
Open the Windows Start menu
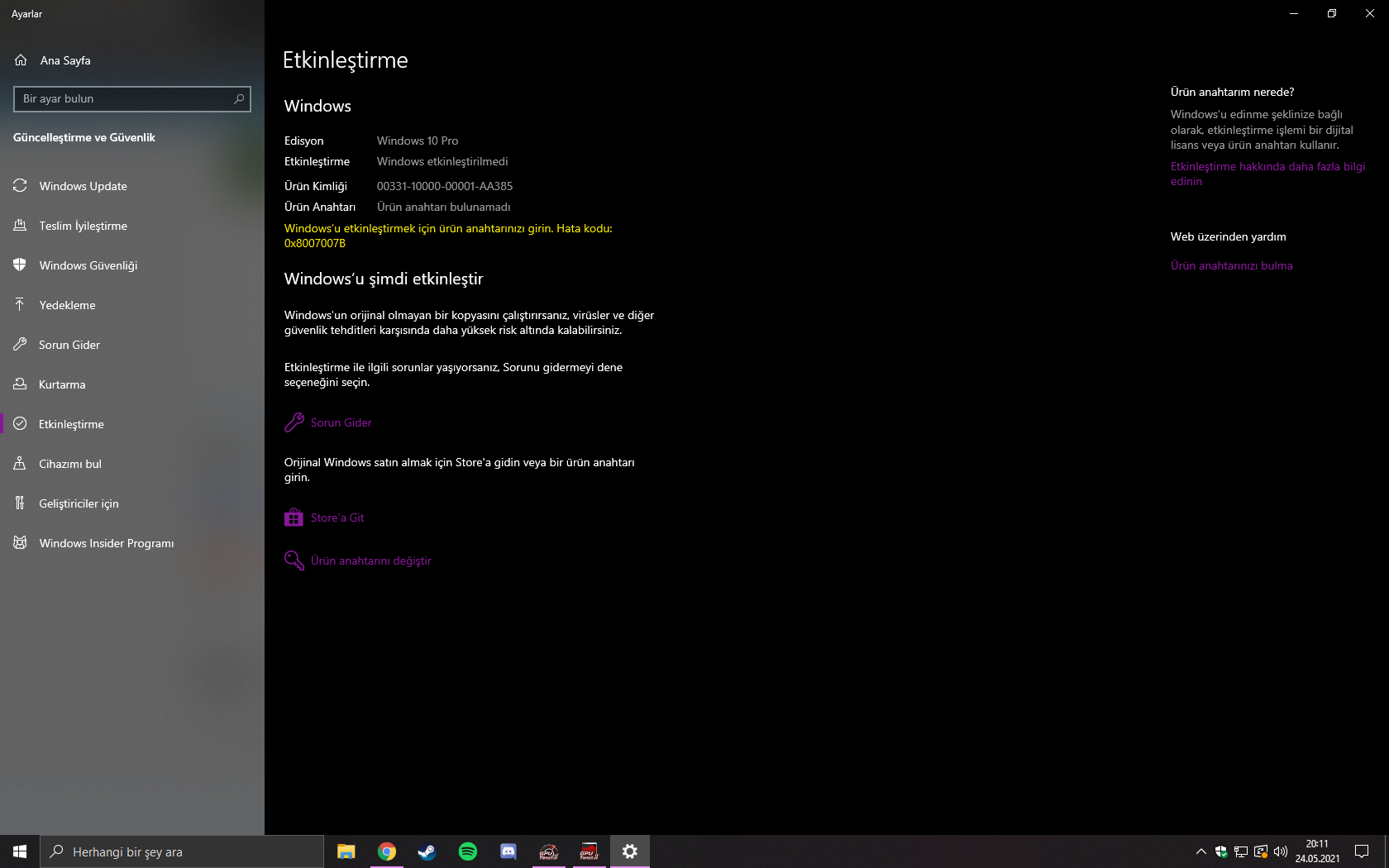pos(20,851)
